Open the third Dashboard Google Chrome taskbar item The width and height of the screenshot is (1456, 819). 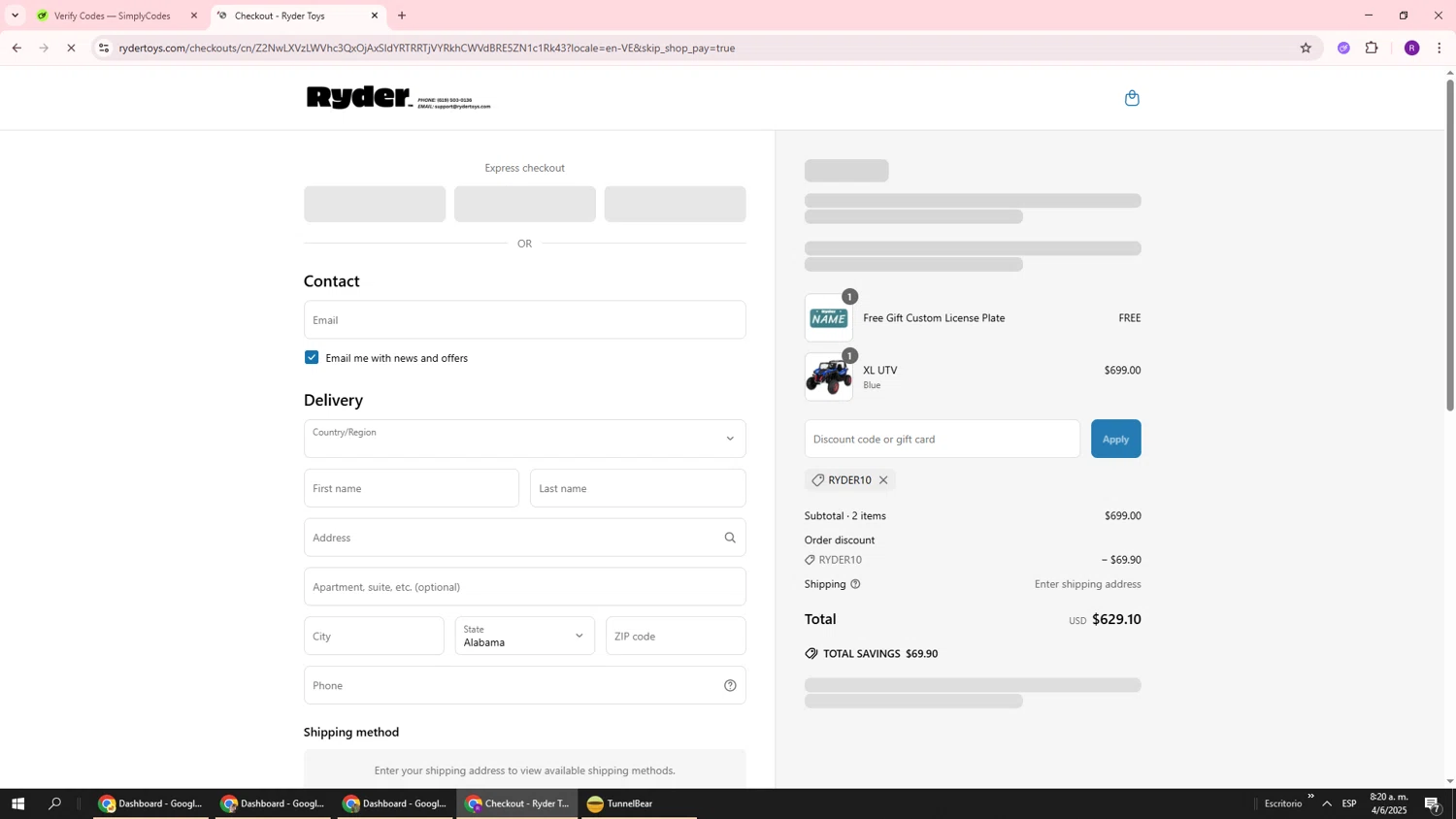tap(395, 803)
